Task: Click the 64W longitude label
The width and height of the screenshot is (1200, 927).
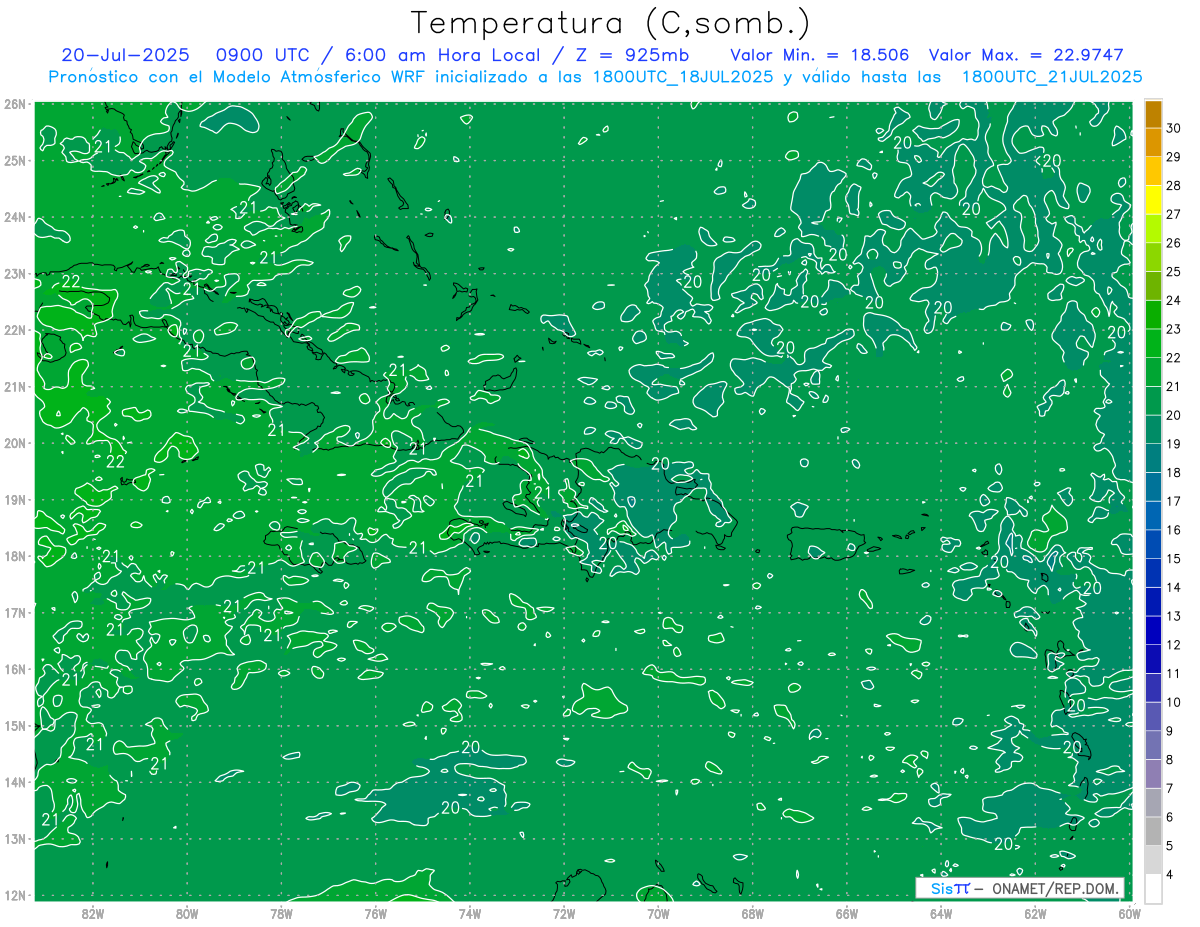Action: click(x=941, y=913)
